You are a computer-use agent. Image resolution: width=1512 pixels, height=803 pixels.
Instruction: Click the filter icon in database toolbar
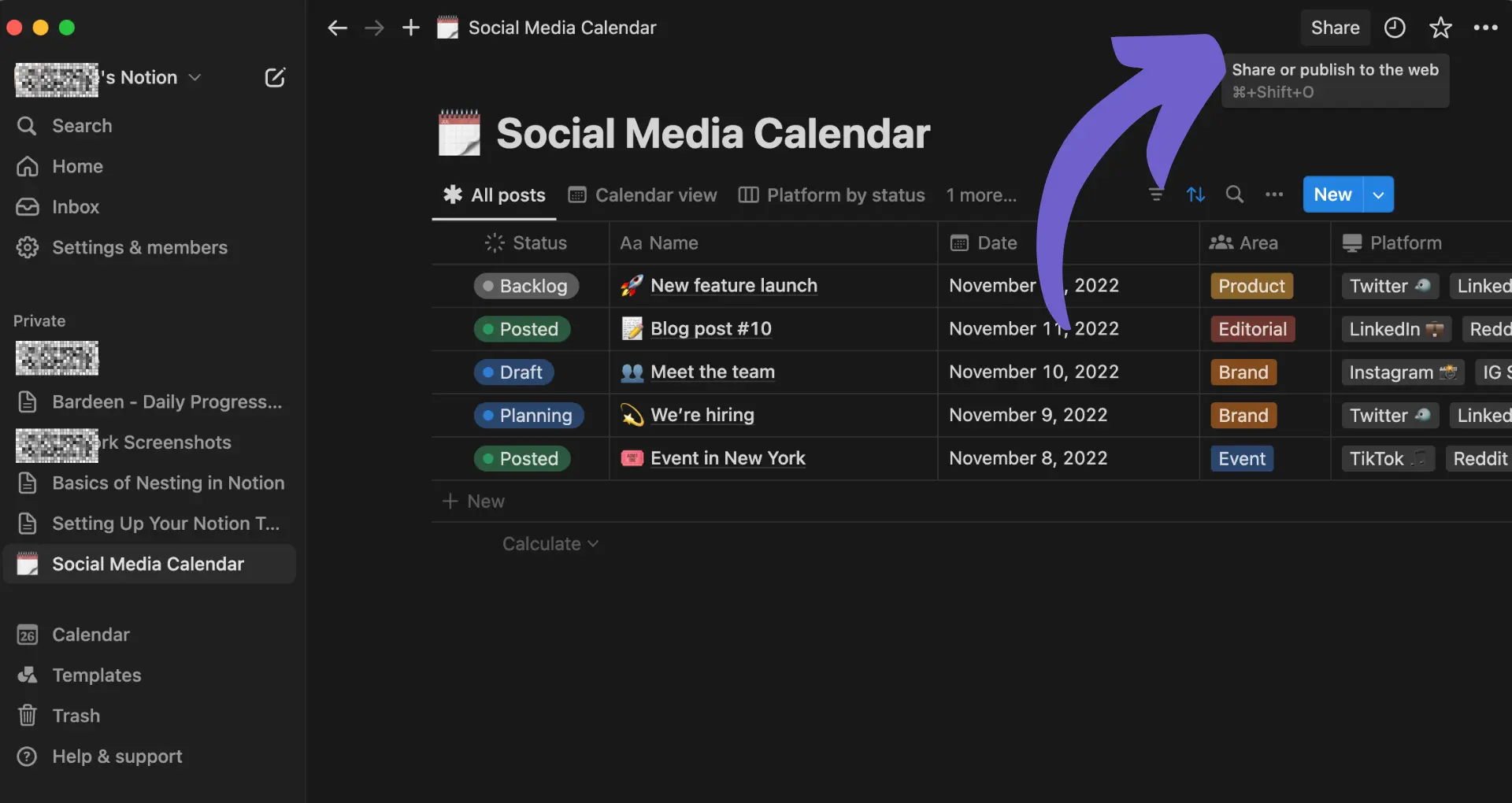click(x=1155, y=194)
